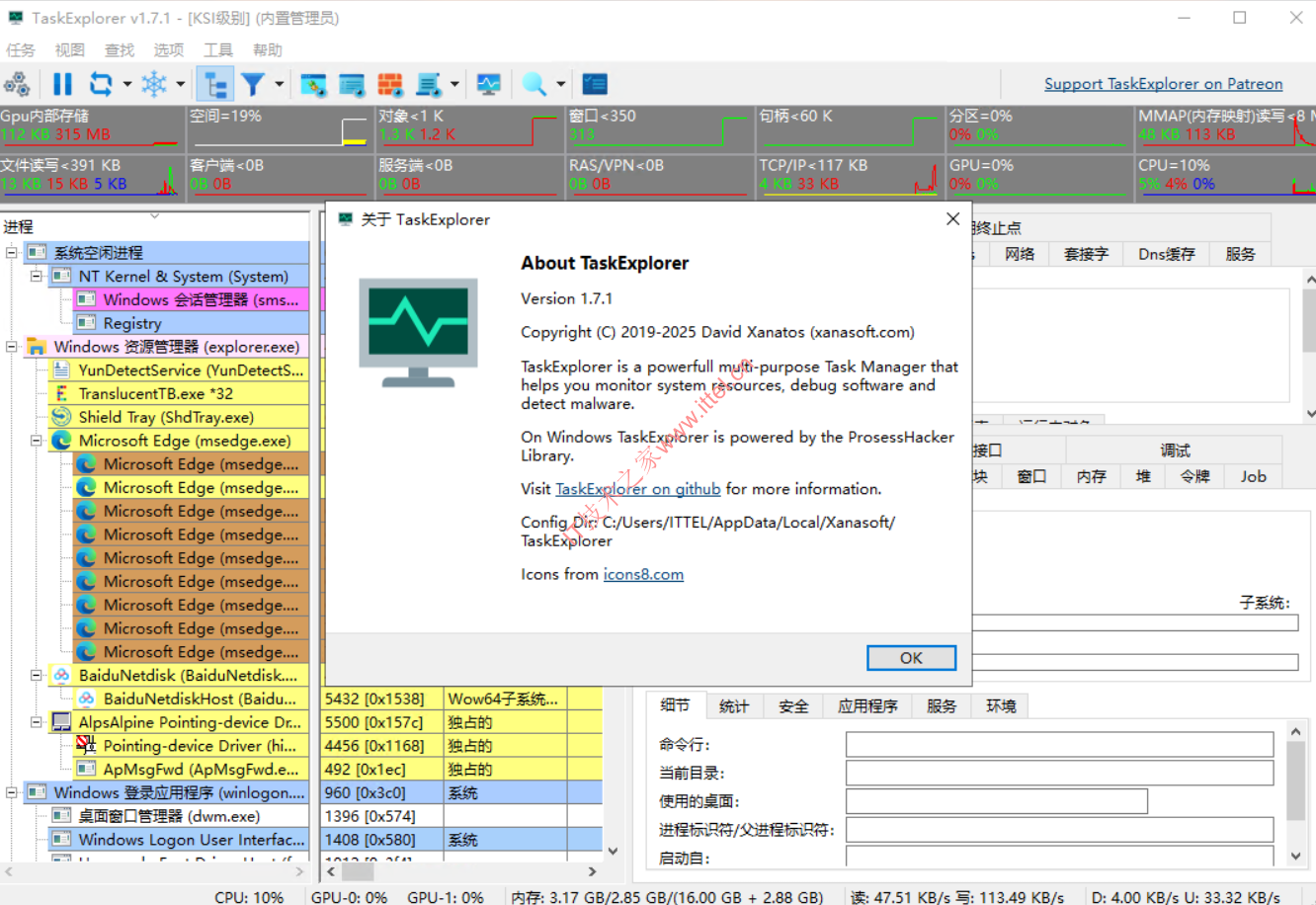Open the dropdown arrow beside the snowflake
The height and width of the screenshot is (905, 1316).
[181, 85]
